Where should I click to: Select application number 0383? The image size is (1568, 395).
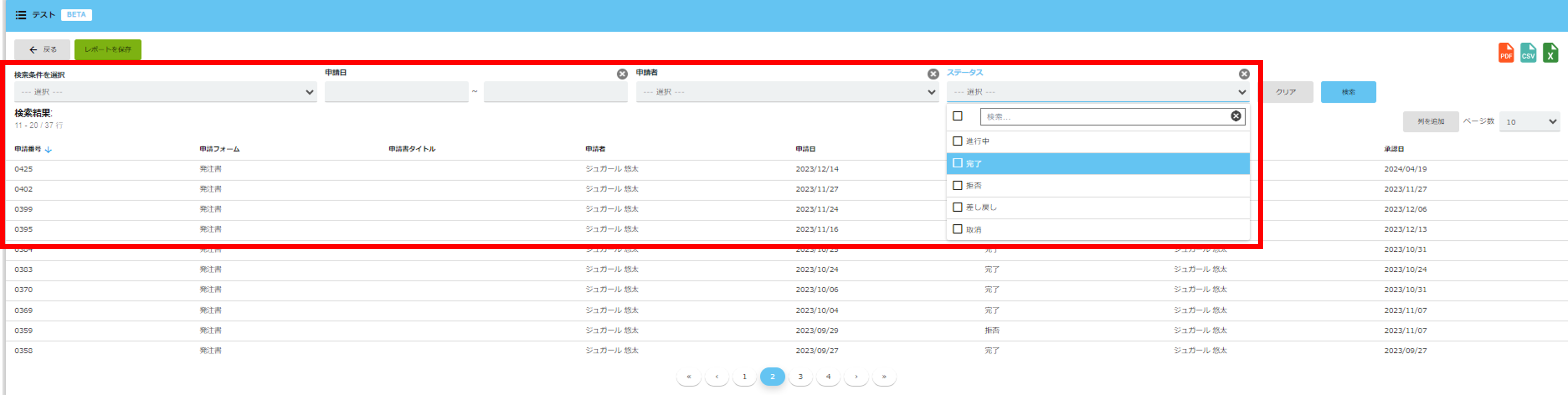24,269
